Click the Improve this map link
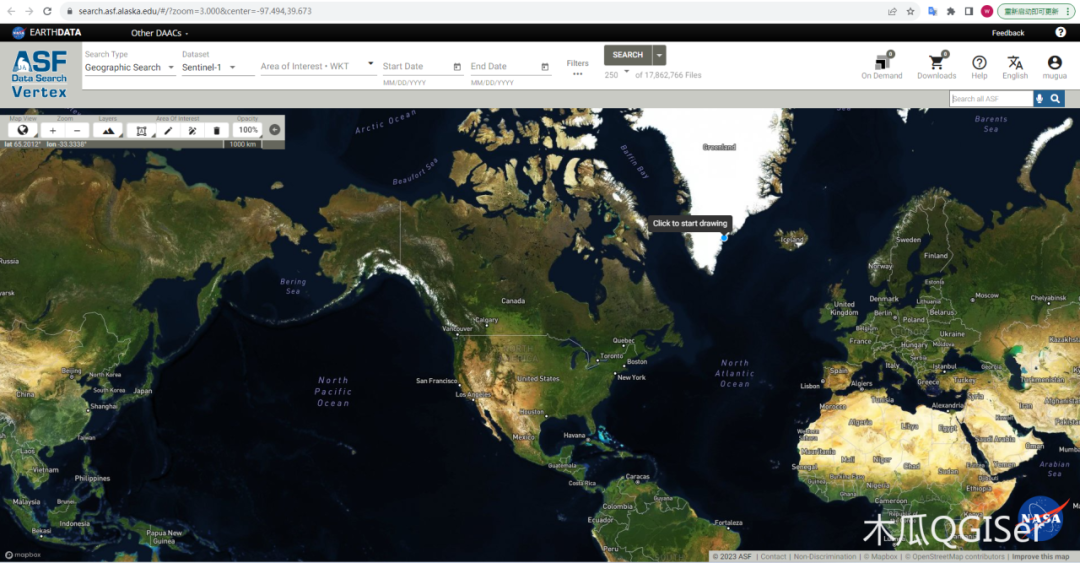The height and width of the screenshot is (563, 1080). click(x=1040, y=557)
